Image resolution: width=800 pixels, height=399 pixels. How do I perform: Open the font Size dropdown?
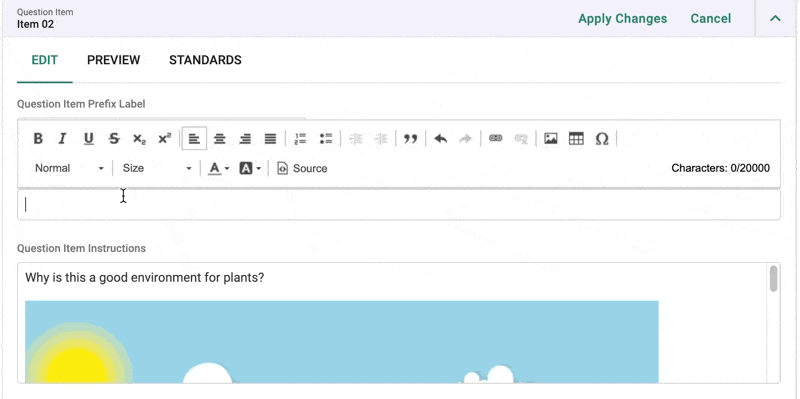pos(157,168)
